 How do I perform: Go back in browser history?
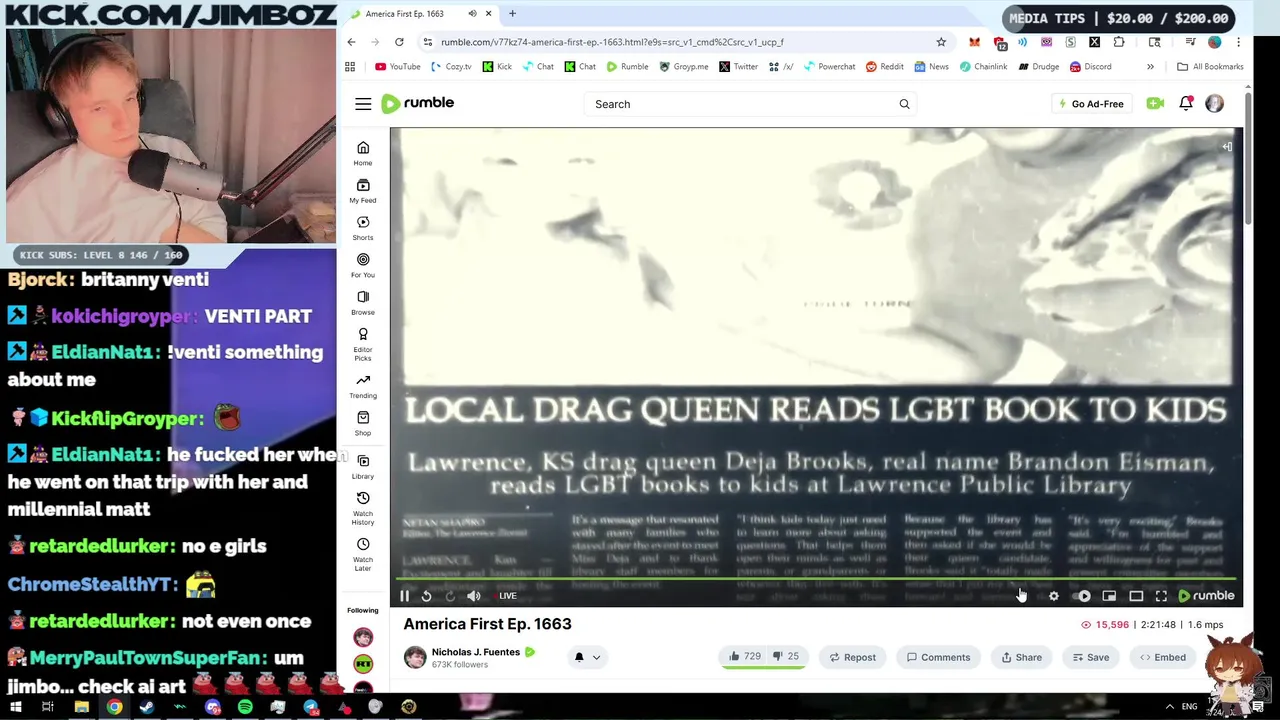coord(351,42)
